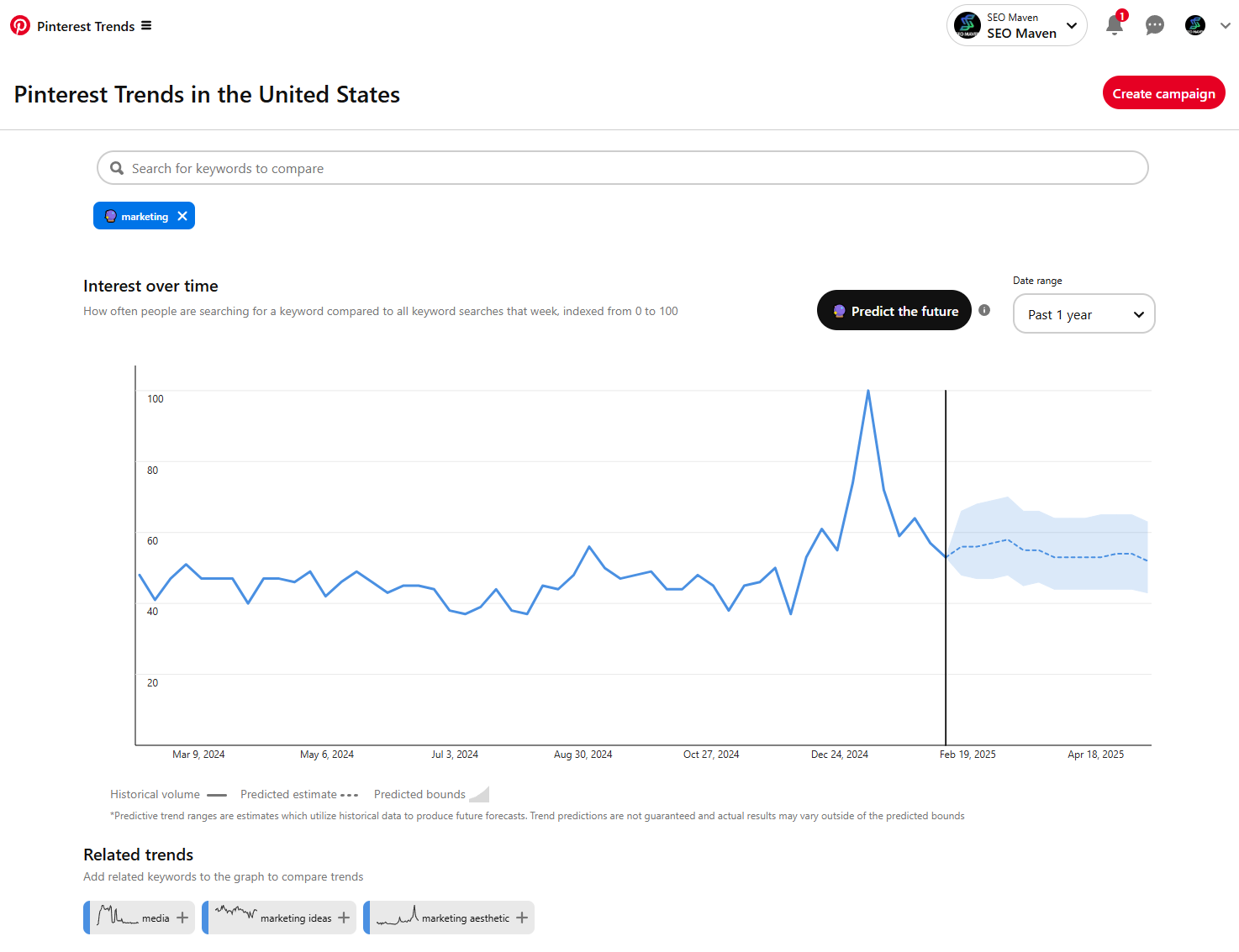1239x952 pixels.
Task: Add the marketing aesthetic related trend
Action: [522, 918]
